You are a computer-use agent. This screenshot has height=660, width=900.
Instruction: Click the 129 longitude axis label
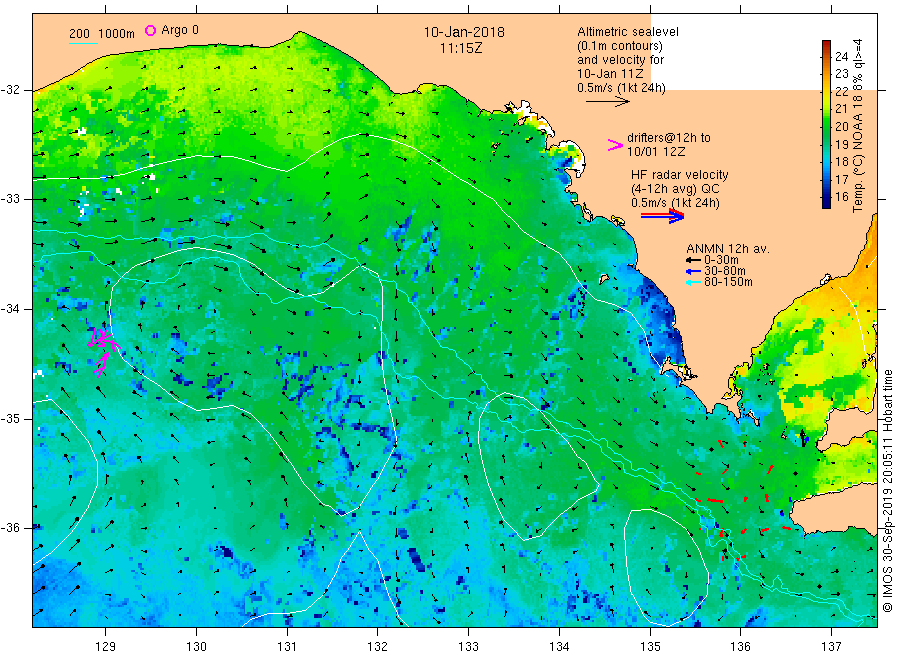pyautogui.click(x=106, y=646)
